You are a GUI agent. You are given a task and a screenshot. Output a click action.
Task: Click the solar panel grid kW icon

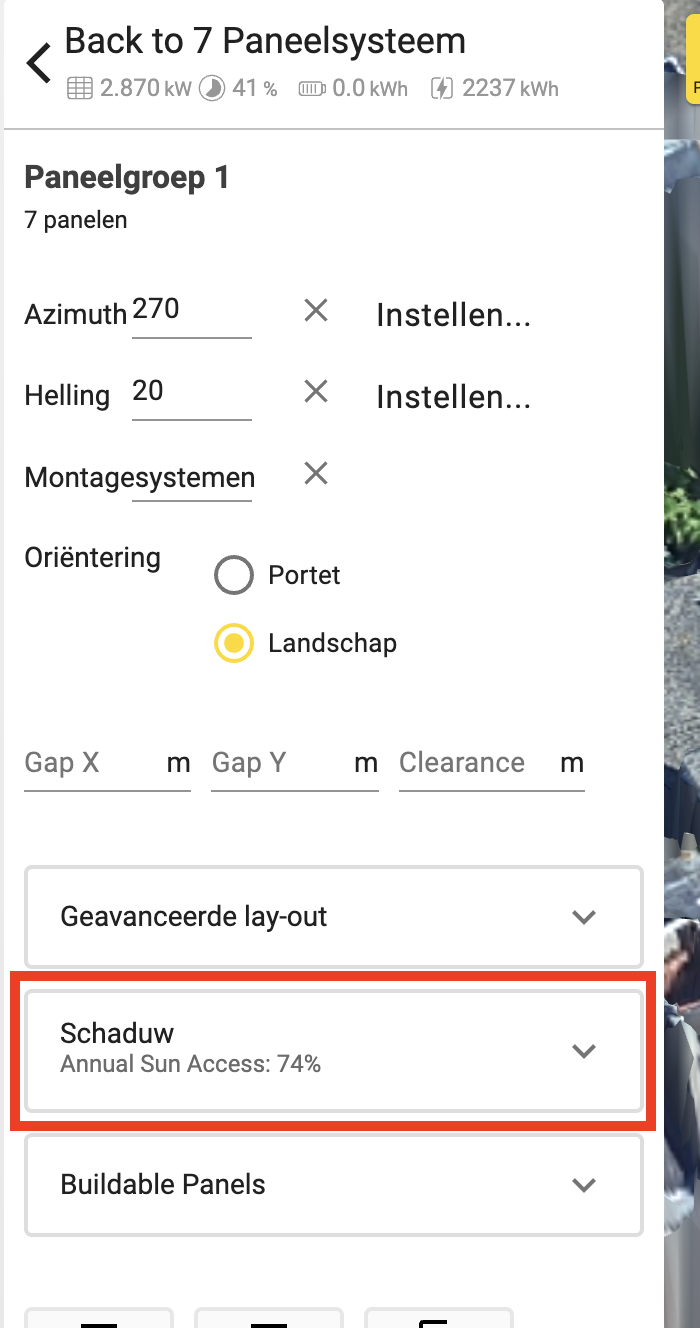pyautogui.click(x=79, y=89)
